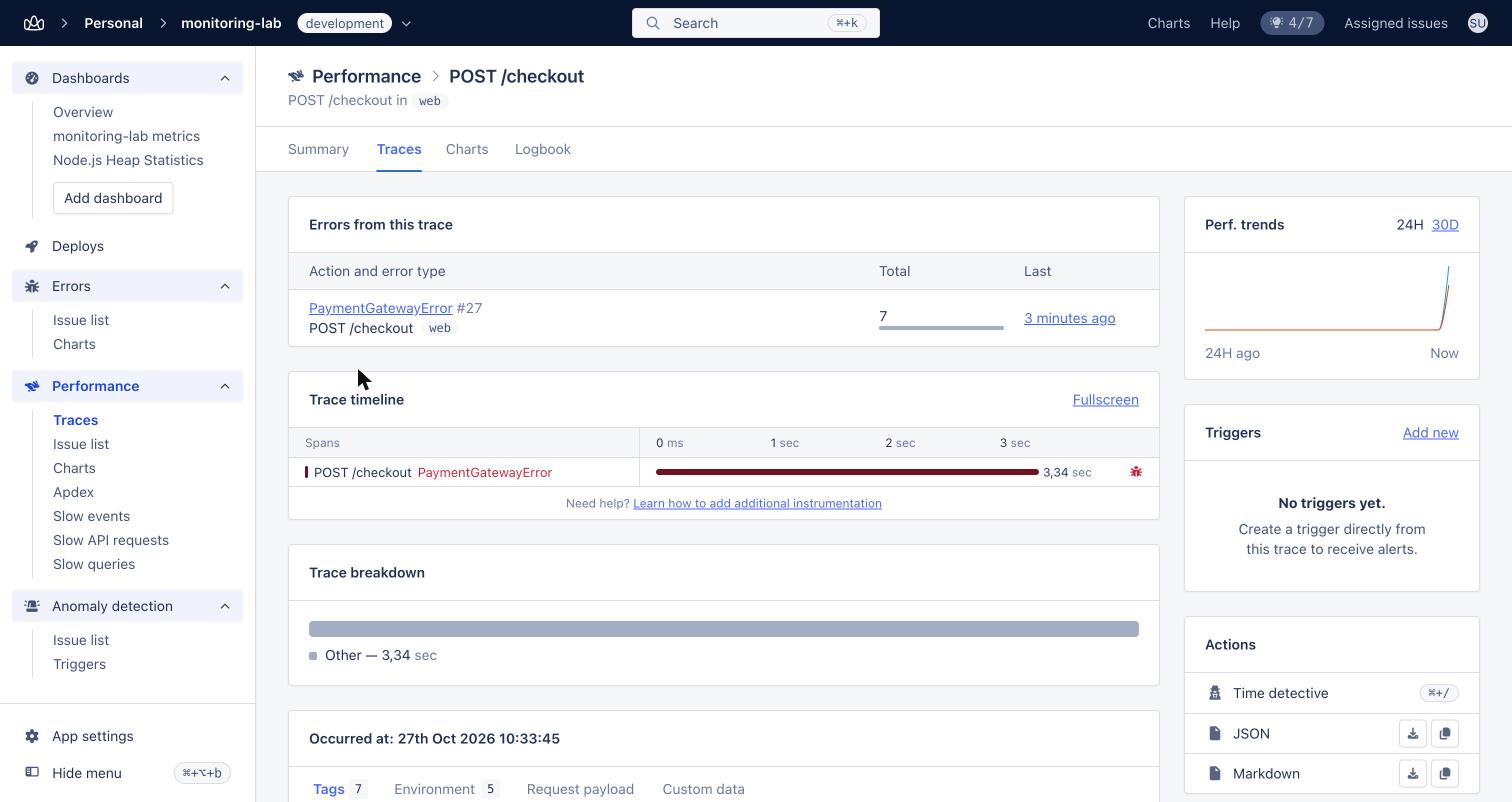Viewport: 1512px width, 802px height.
Task: Click Add new trigger link
Action: (x=1430, y=433)
